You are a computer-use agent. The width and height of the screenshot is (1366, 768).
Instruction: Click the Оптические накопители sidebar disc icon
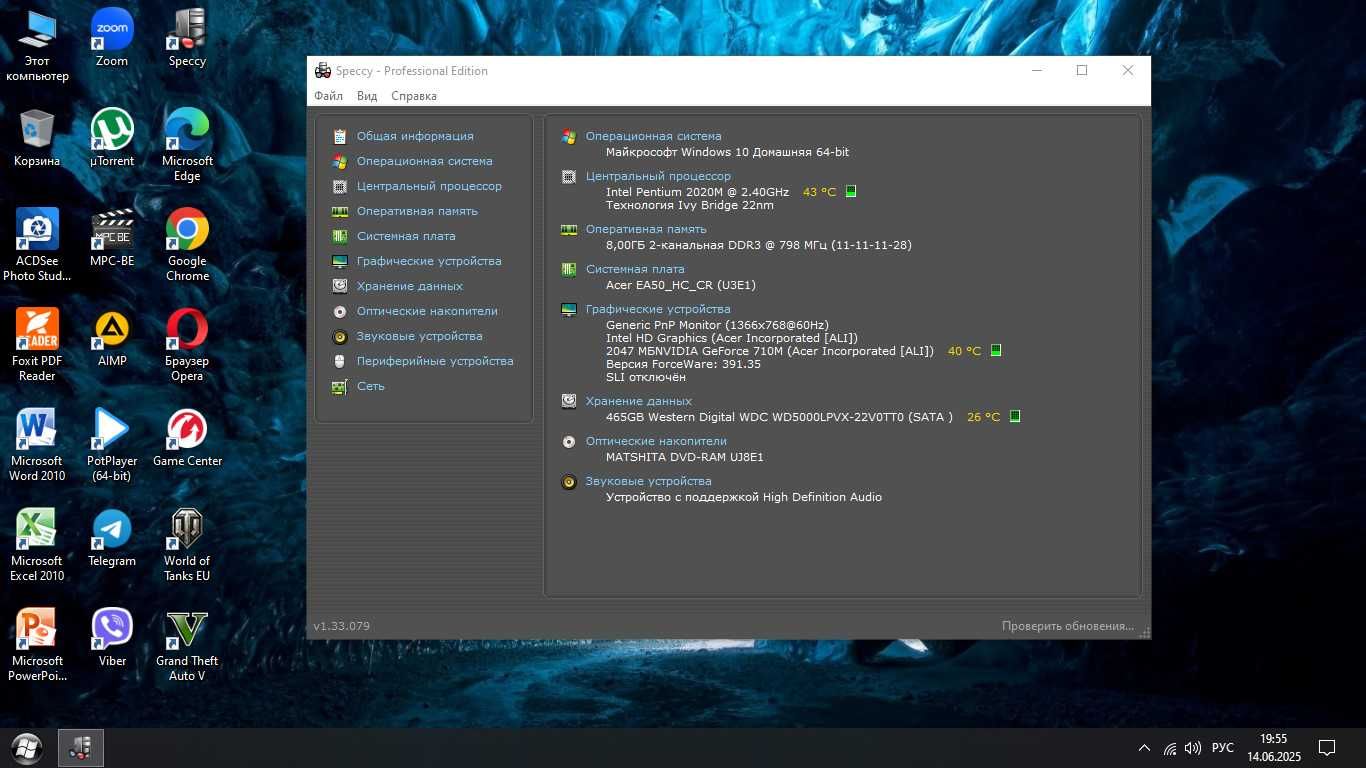click(x=340, y=311)
